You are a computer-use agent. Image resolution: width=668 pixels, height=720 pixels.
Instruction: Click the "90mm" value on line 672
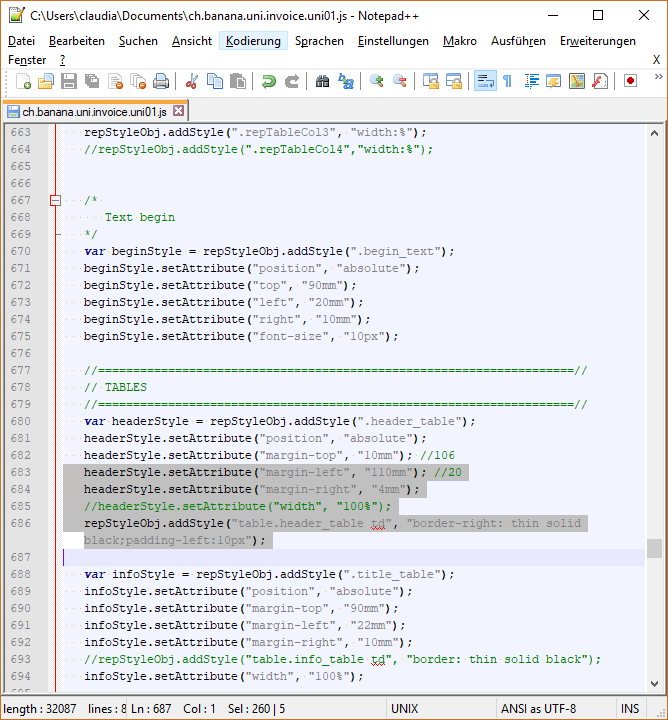pyautogui.click(x=322, y=285)
